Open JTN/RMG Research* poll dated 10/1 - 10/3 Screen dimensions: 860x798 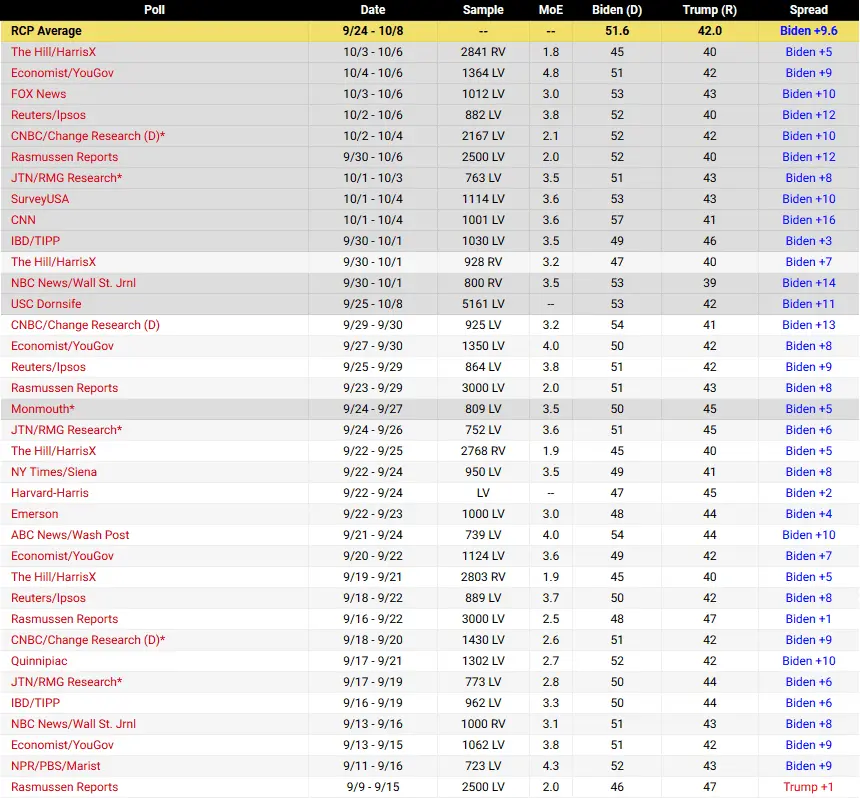coord(66,178)
